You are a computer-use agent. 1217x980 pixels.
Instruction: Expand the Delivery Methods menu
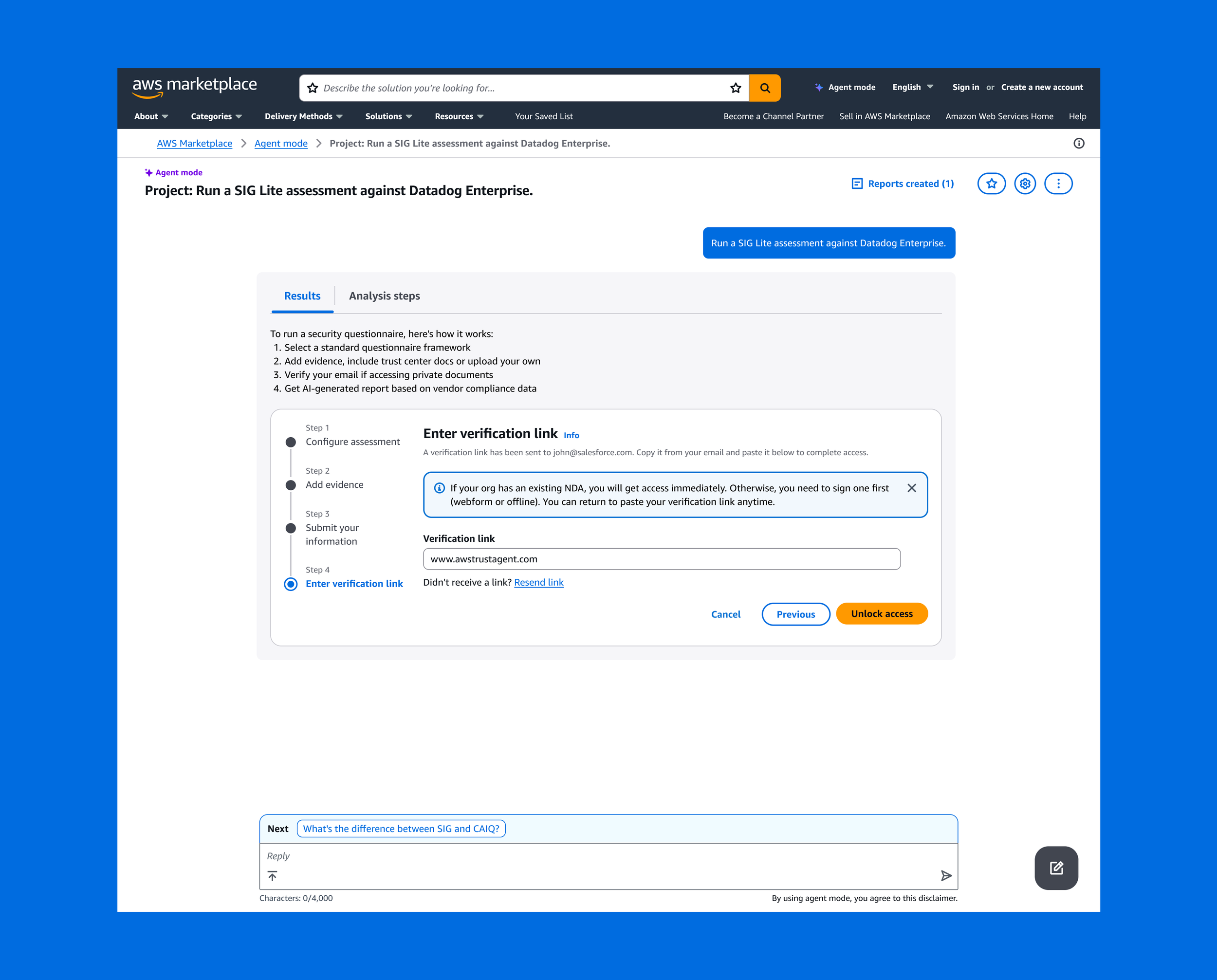pyautogui.click(x=304, y=116)
